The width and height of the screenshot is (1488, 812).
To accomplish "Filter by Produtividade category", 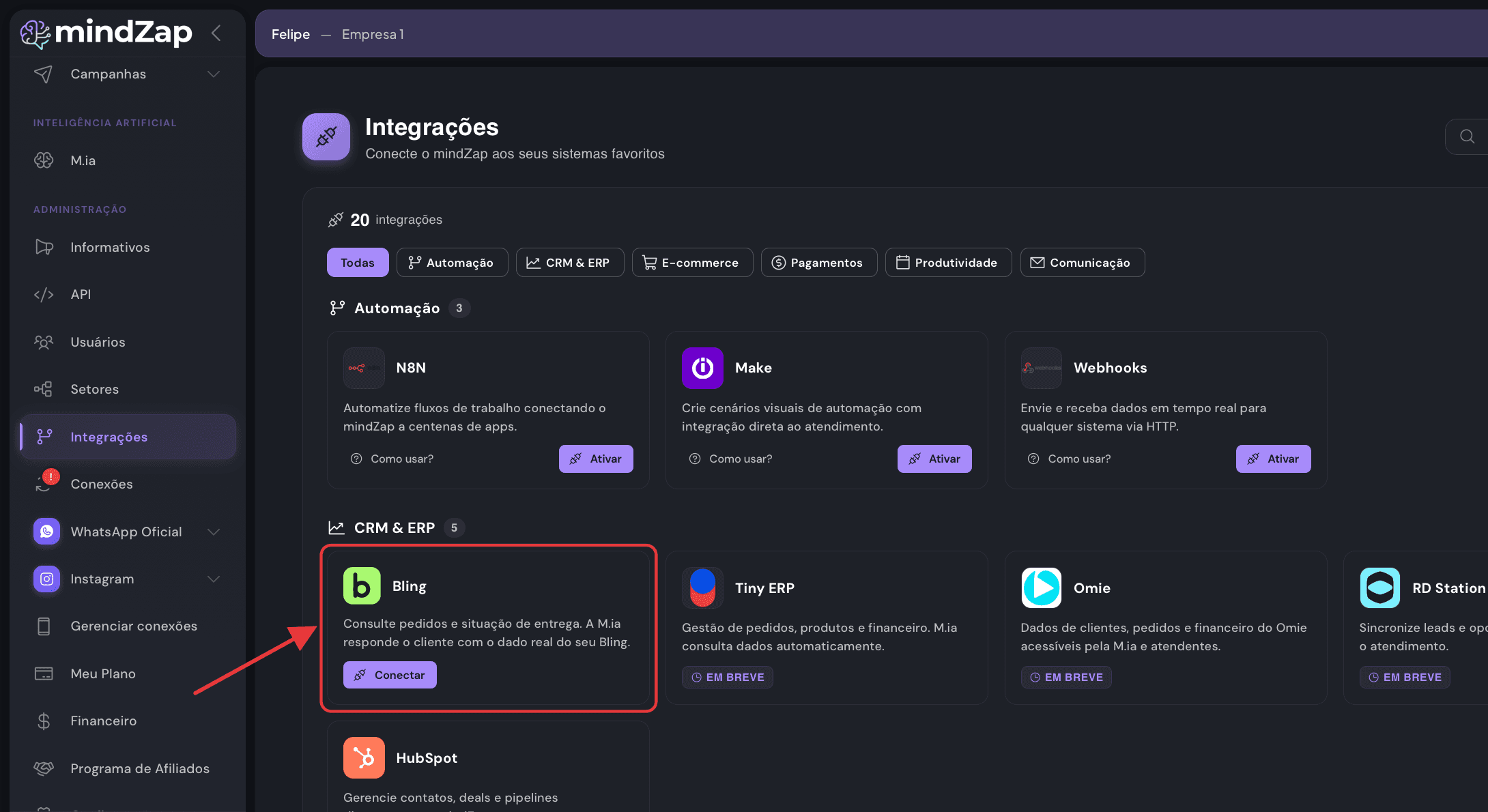I will coord(948,262).
